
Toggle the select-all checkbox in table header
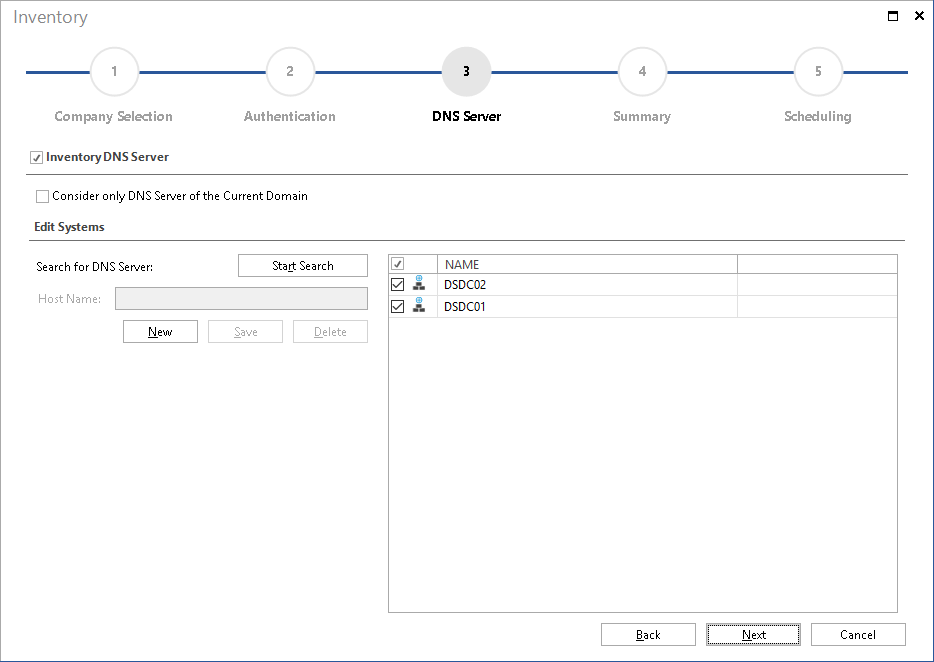397,263
